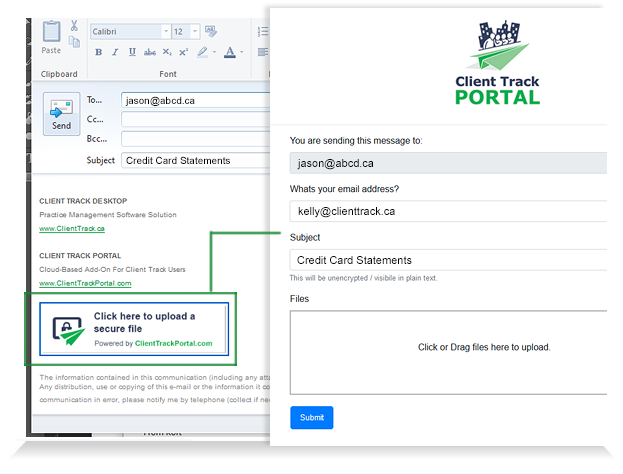Screen dimensions: 623x474
Task: Toggle italic formatting
Action: point(115,52)
